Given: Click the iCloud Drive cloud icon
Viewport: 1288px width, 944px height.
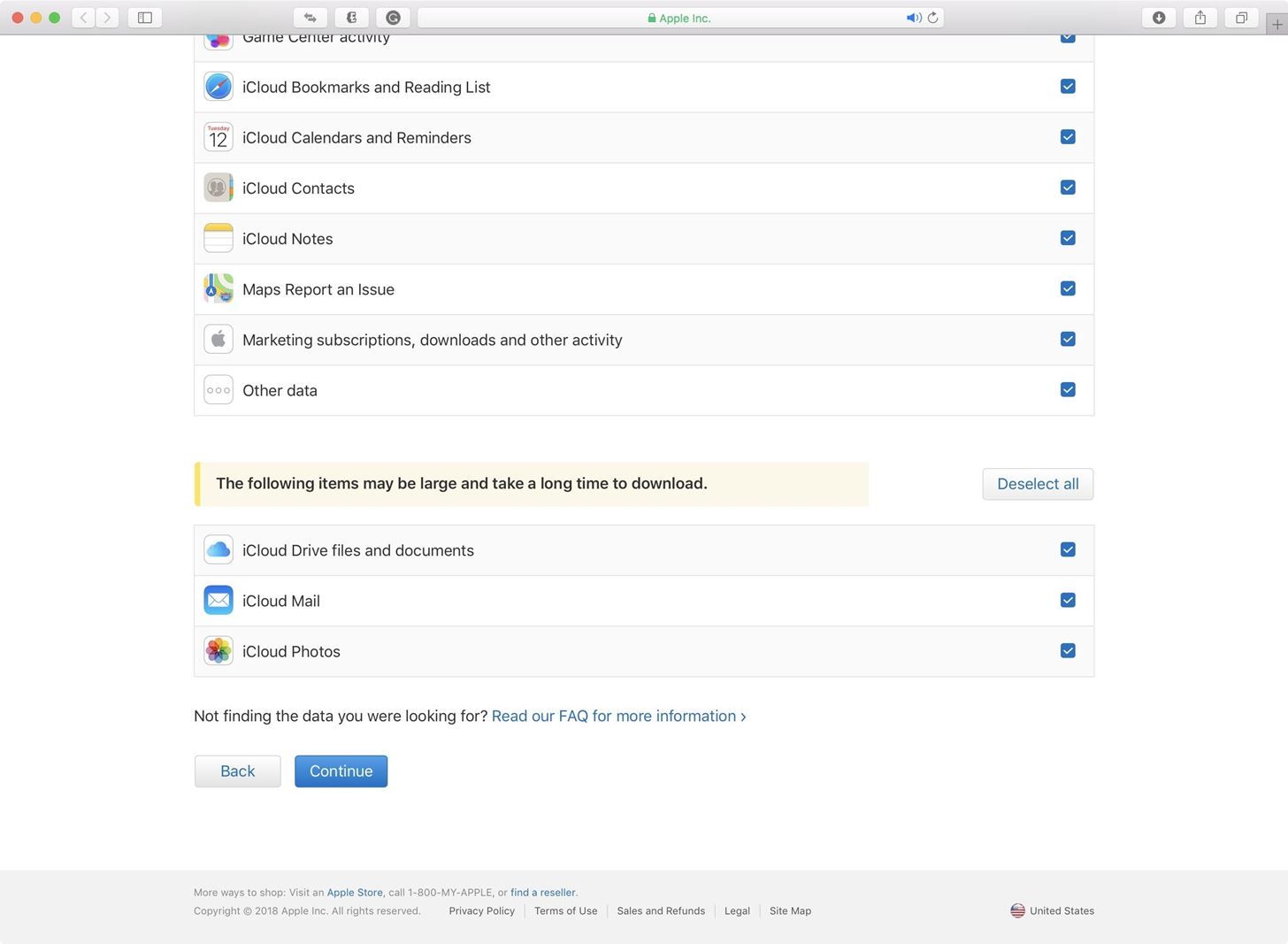Looking at the screenshot, I should (x=218, y=549).
